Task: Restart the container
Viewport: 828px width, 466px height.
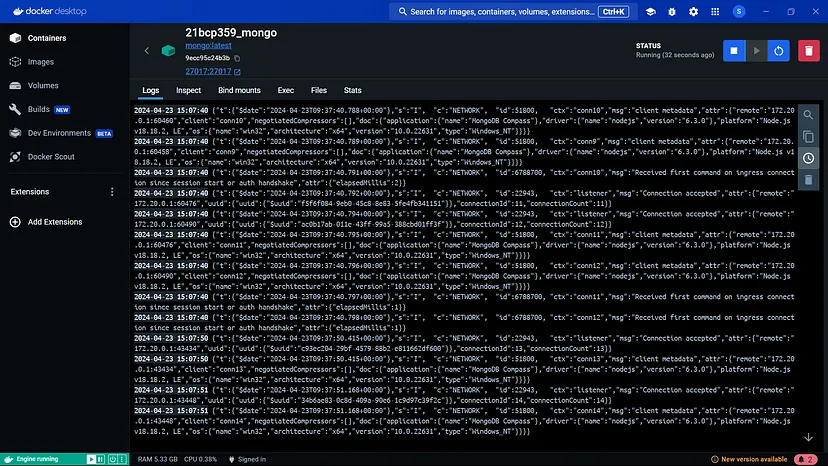Action: point(778,51)
